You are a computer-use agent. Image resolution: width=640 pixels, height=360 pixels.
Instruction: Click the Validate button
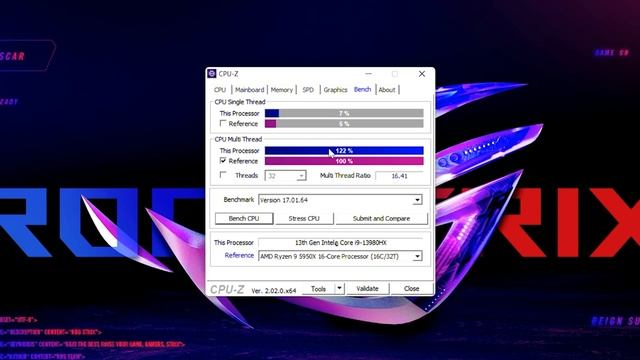tap(367, 289)
